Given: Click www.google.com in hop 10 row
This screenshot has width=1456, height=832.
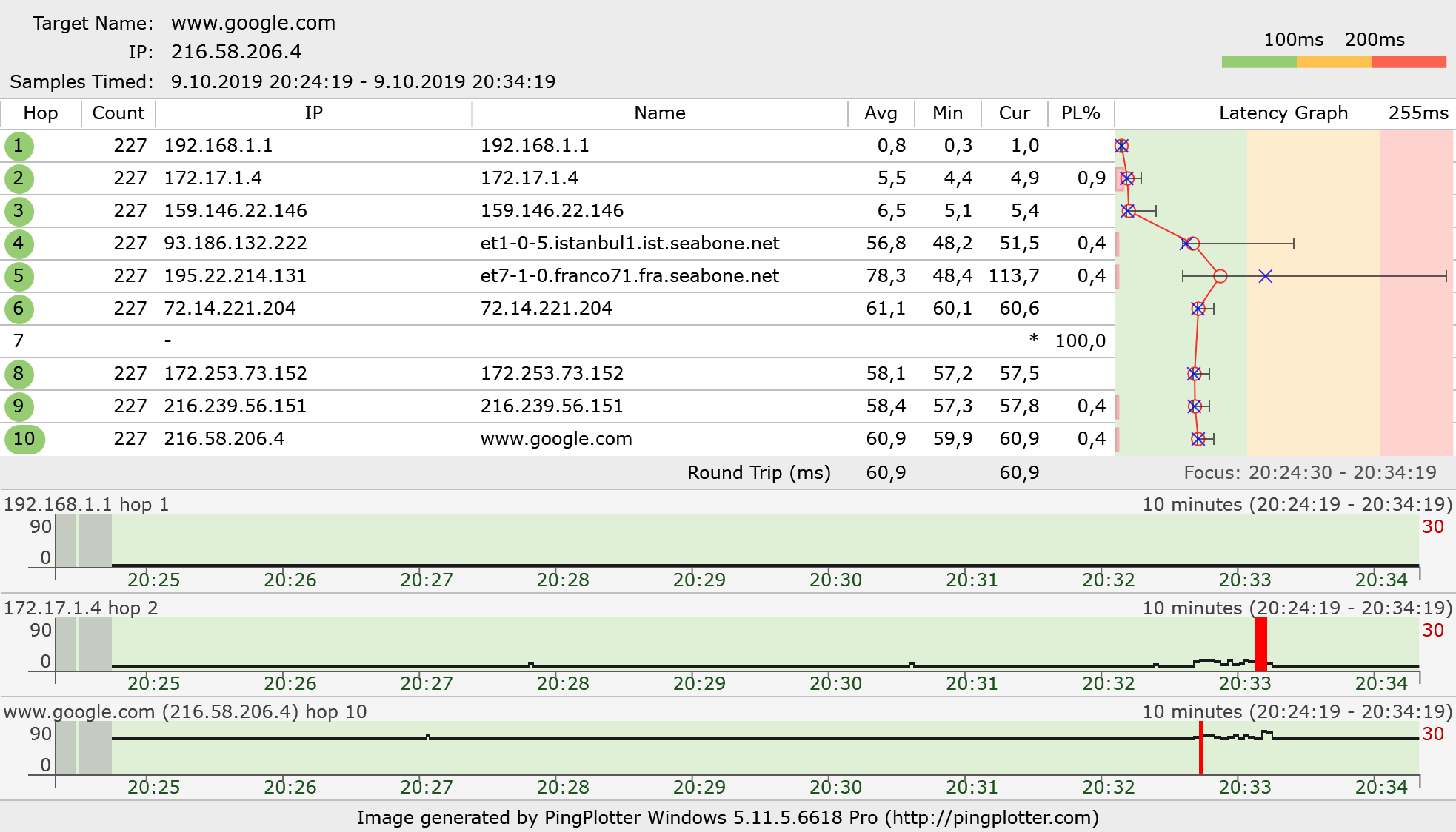Looking at the screenshot, I should pos(556,439).
